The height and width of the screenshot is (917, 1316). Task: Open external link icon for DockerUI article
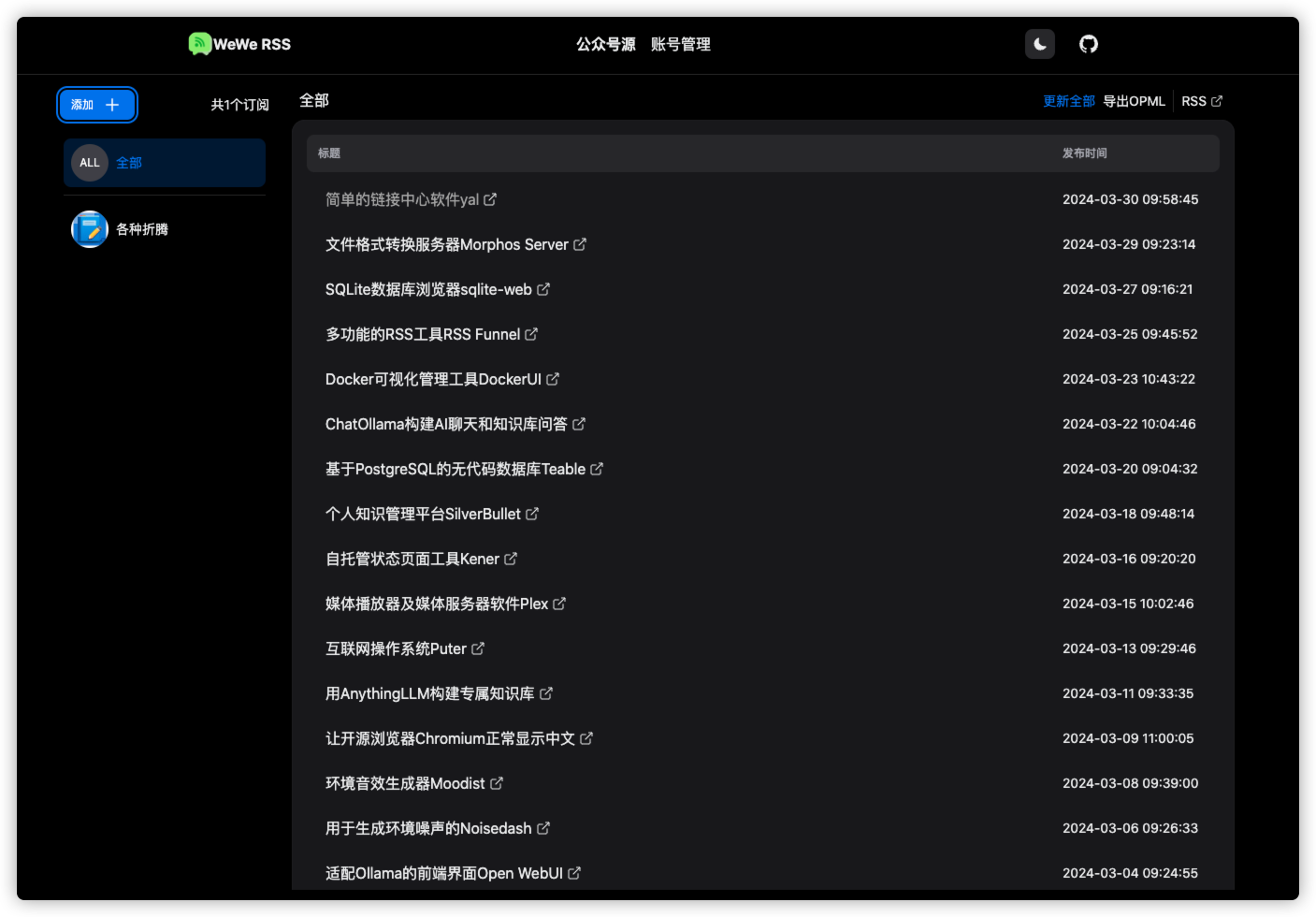coord(553,379)
